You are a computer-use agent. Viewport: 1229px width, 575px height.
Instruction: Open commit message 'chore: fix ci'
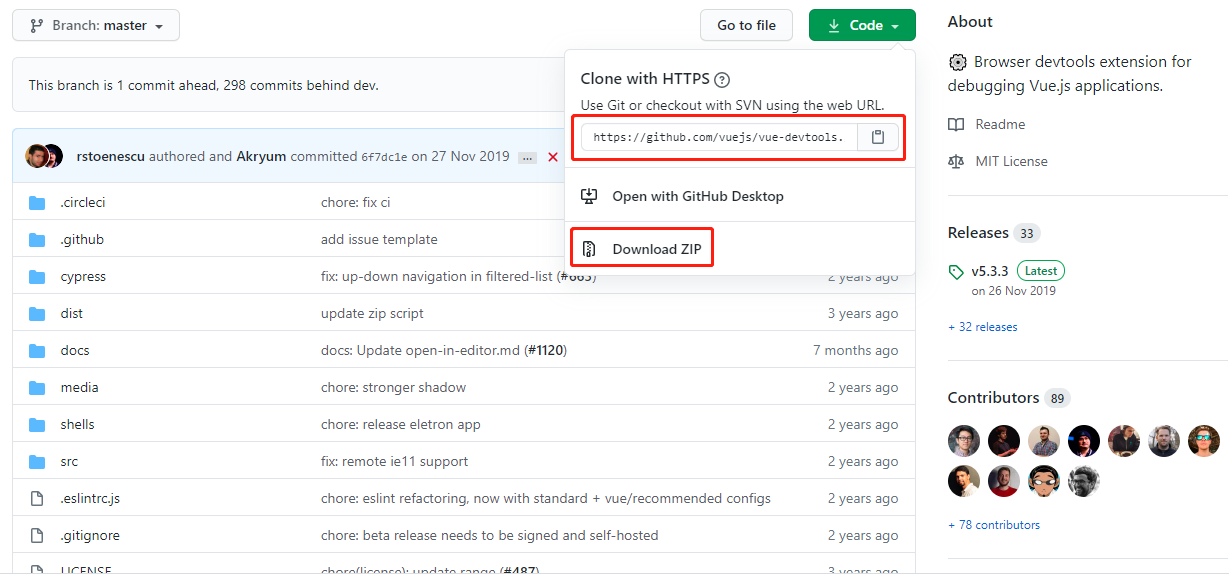pyautogui.click(x=355, y=202)
